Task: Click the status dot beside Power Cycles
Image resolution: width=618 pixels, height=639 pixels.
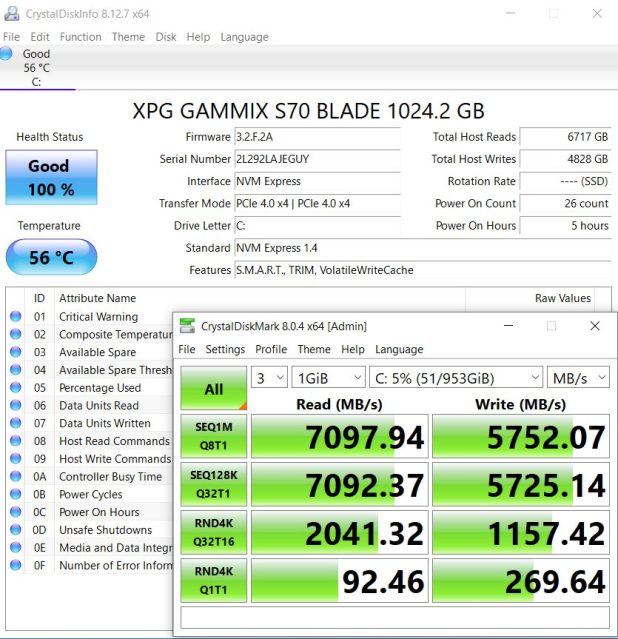Action: [x=15, y=494]
